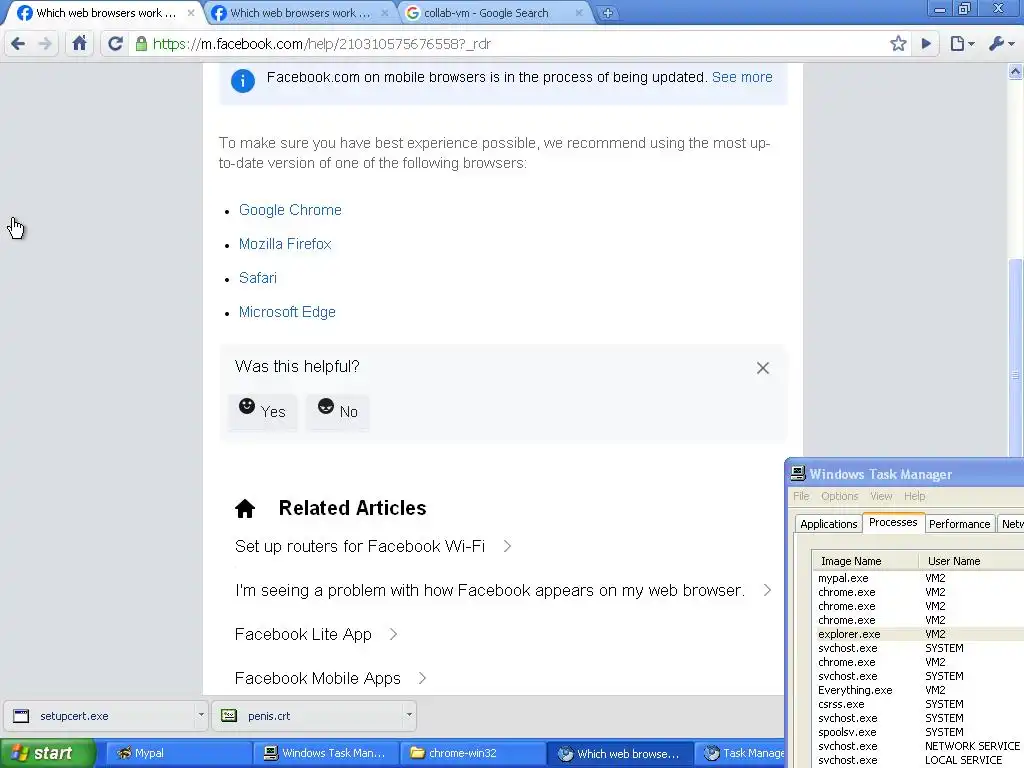
Task: Open 'I'm seeing a problem' article
Action: point(490,590)
